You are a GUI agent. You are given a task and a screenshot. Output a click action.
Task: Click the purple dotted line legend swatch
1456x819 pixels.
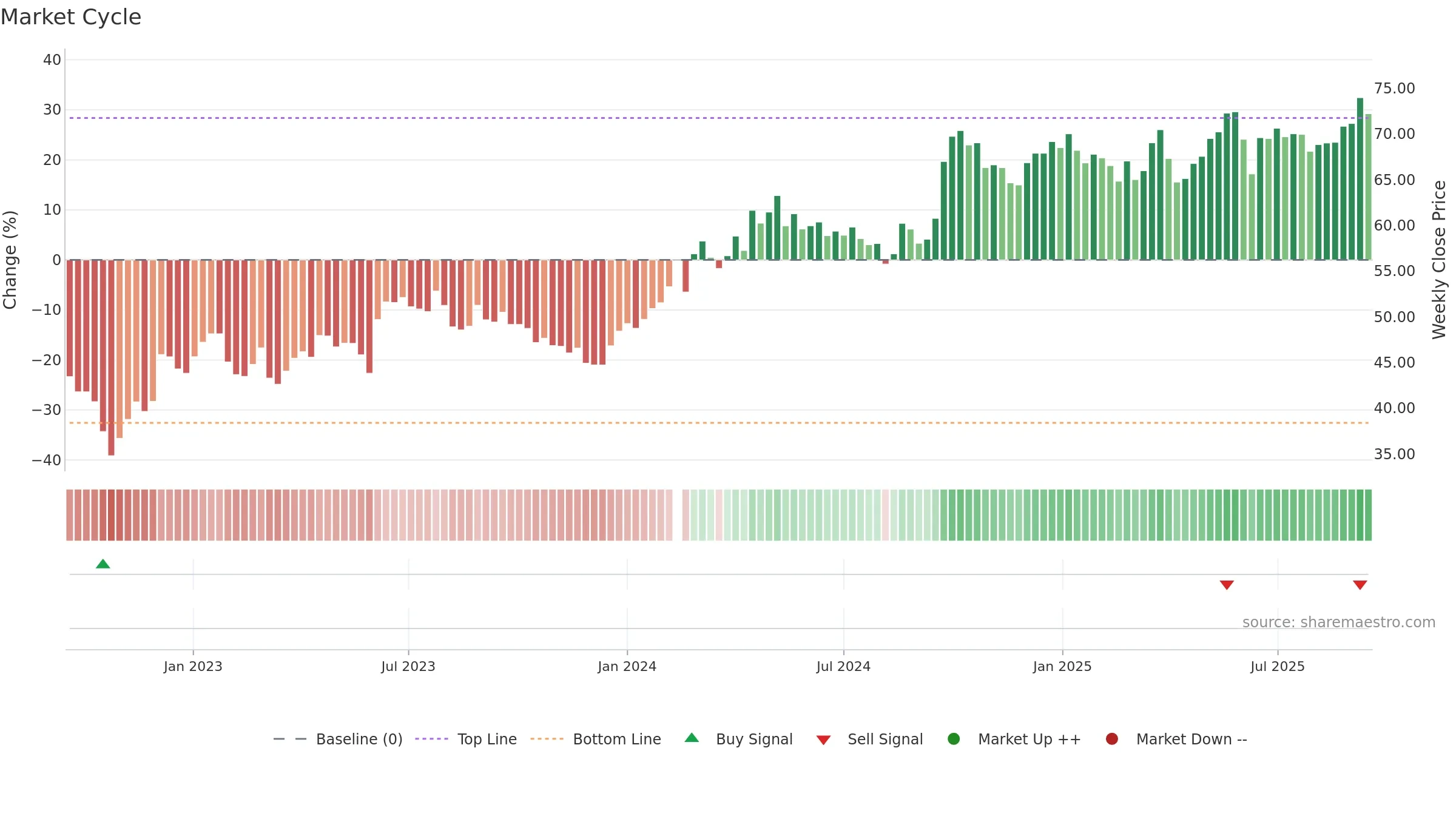pyautogui.click(x=431, y=739)
